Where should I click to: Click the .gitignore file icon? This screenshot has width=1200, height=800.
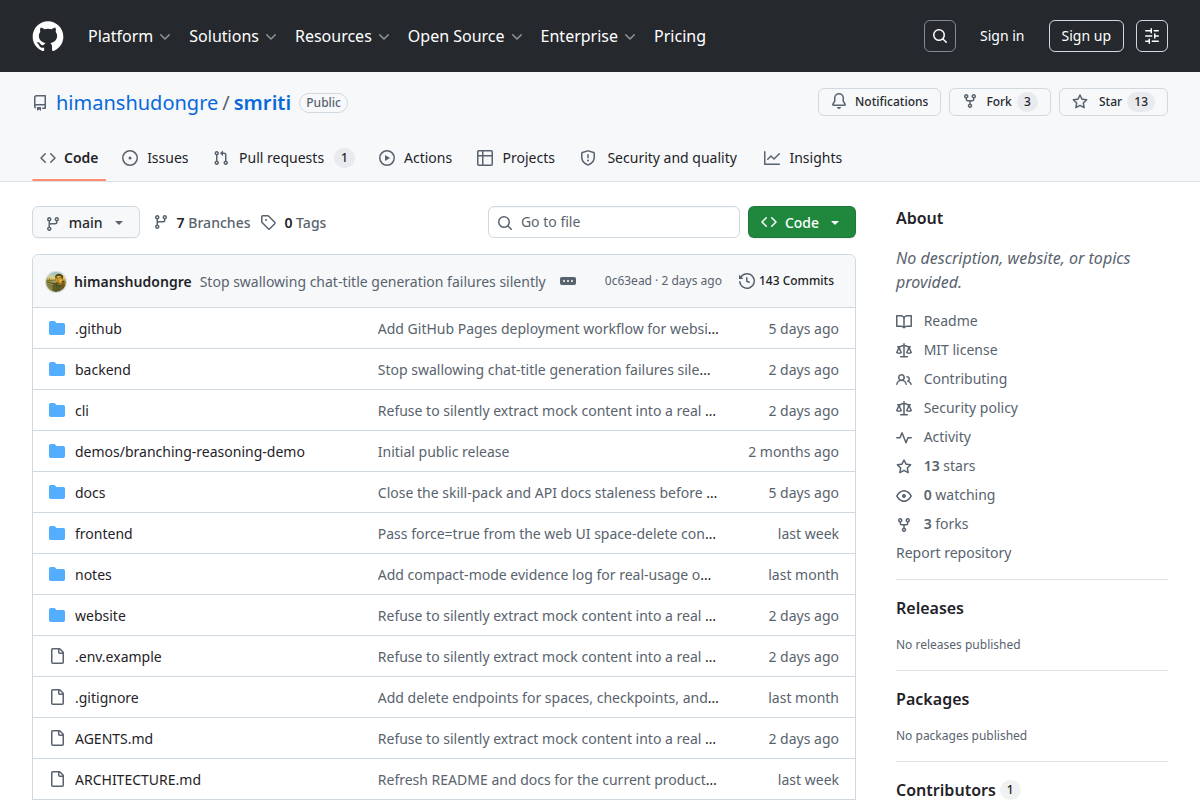57,697
